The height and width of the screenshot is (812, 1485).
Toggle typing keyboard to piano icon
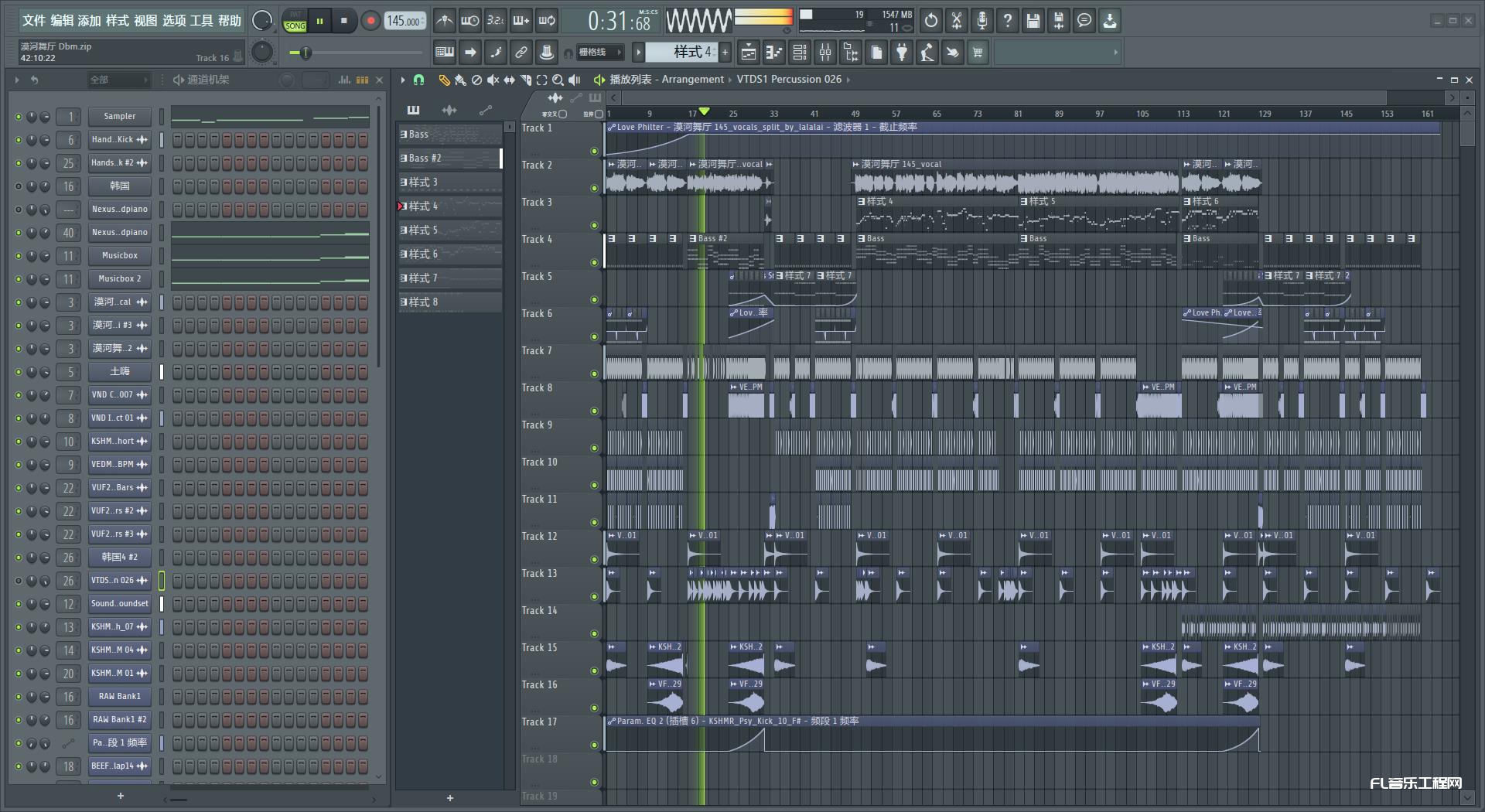click(445, 53)
